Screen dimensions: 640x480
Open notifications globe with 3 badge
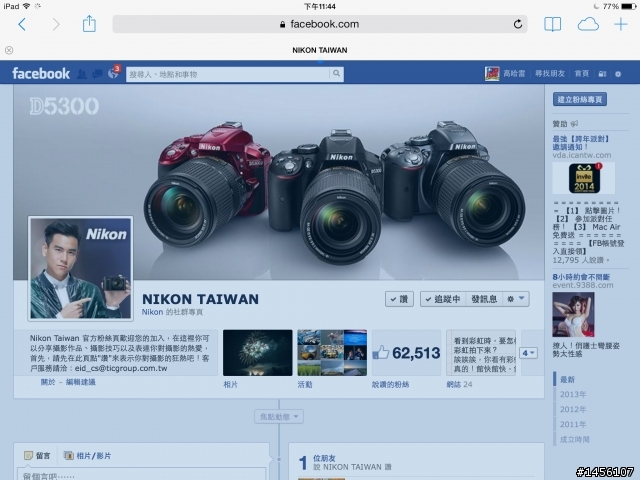[x=113, y=73]
